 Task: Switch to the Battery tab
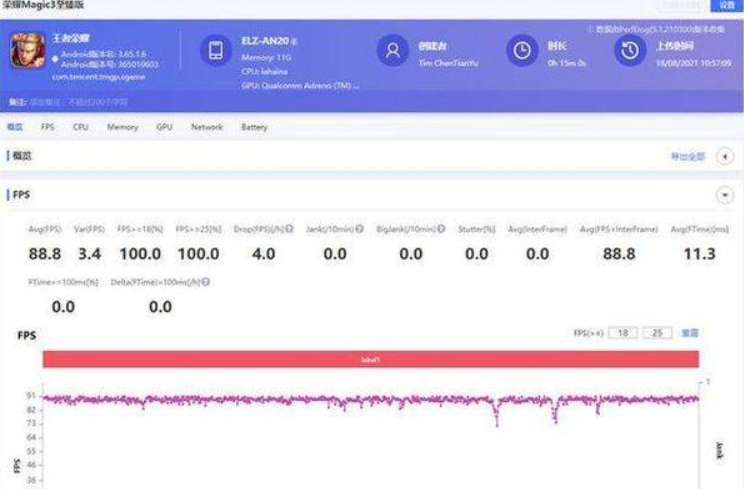[x=254, y=127]
